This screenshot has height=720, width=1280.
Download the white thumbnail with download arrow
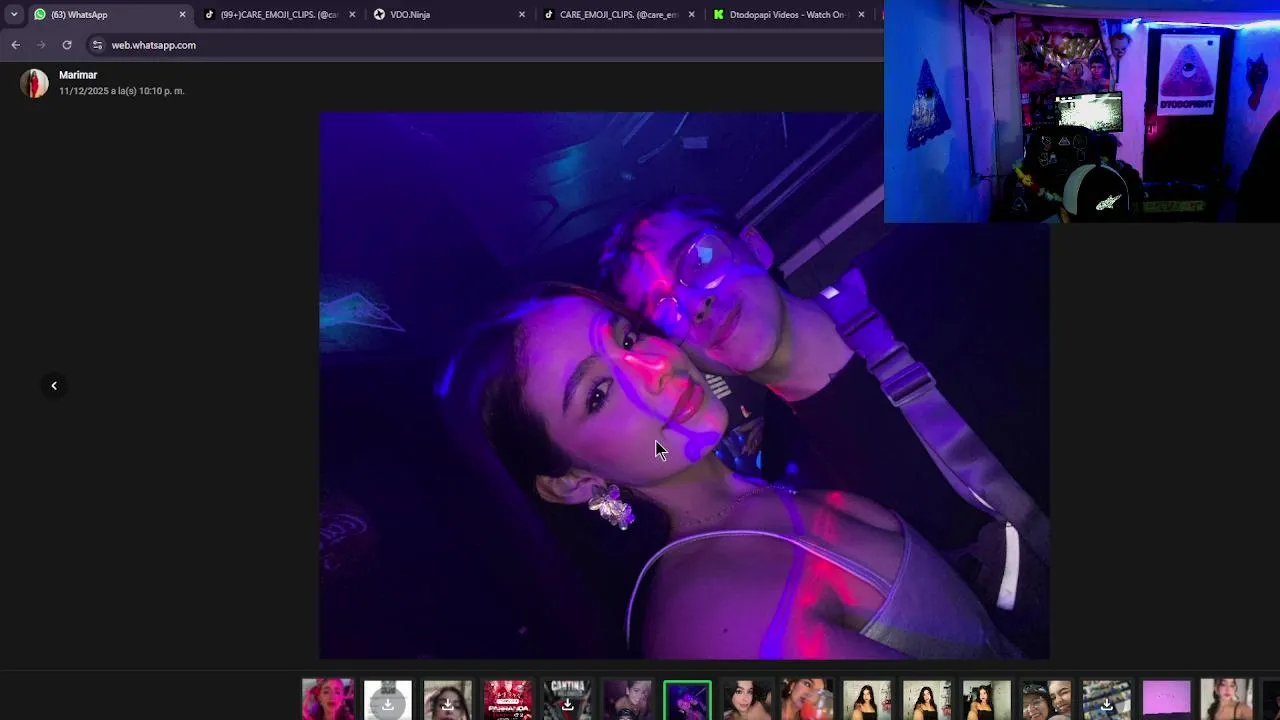click(x=388, y=700)
